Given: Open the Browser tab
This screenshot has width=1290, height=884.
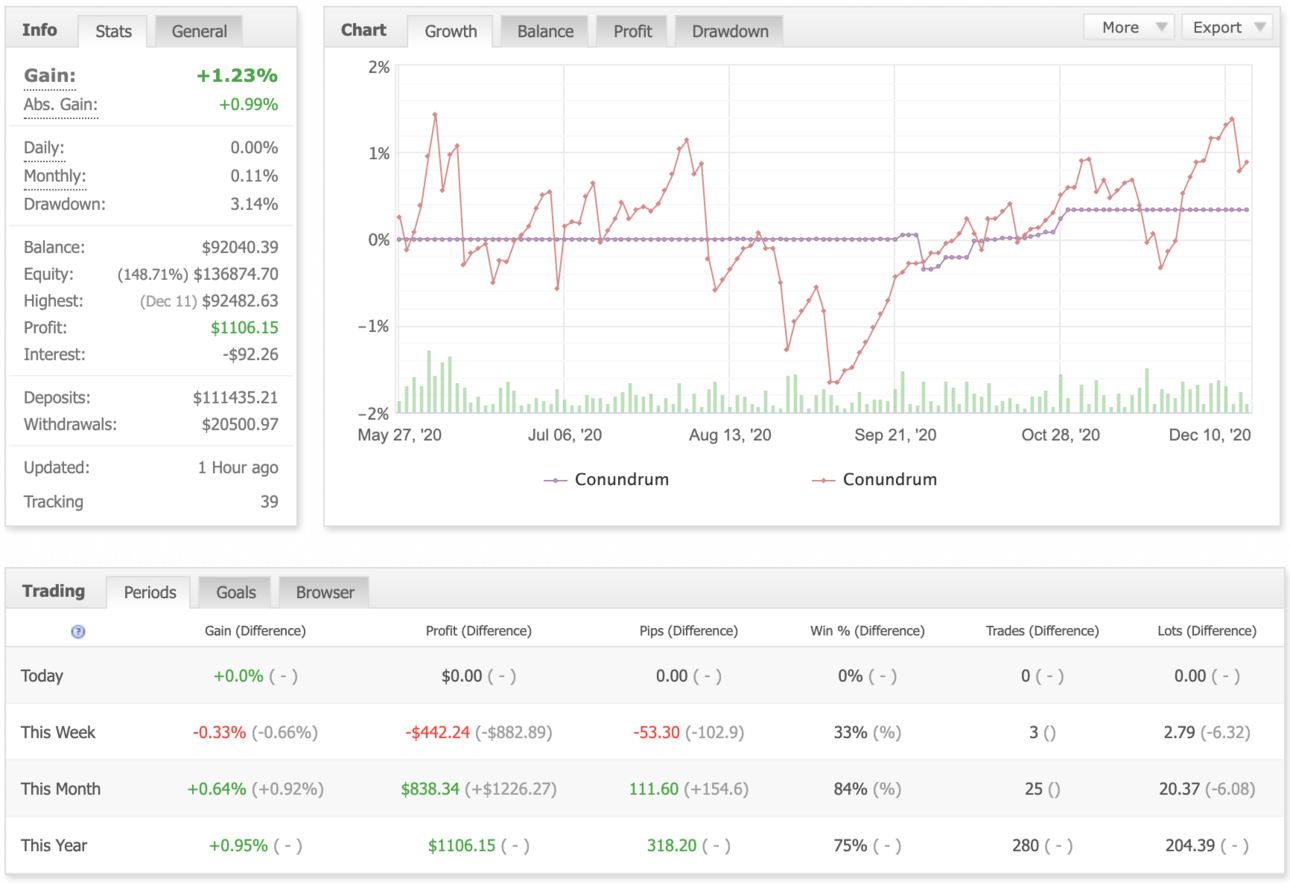Looking at the screenshot, I should coord(325,592).
